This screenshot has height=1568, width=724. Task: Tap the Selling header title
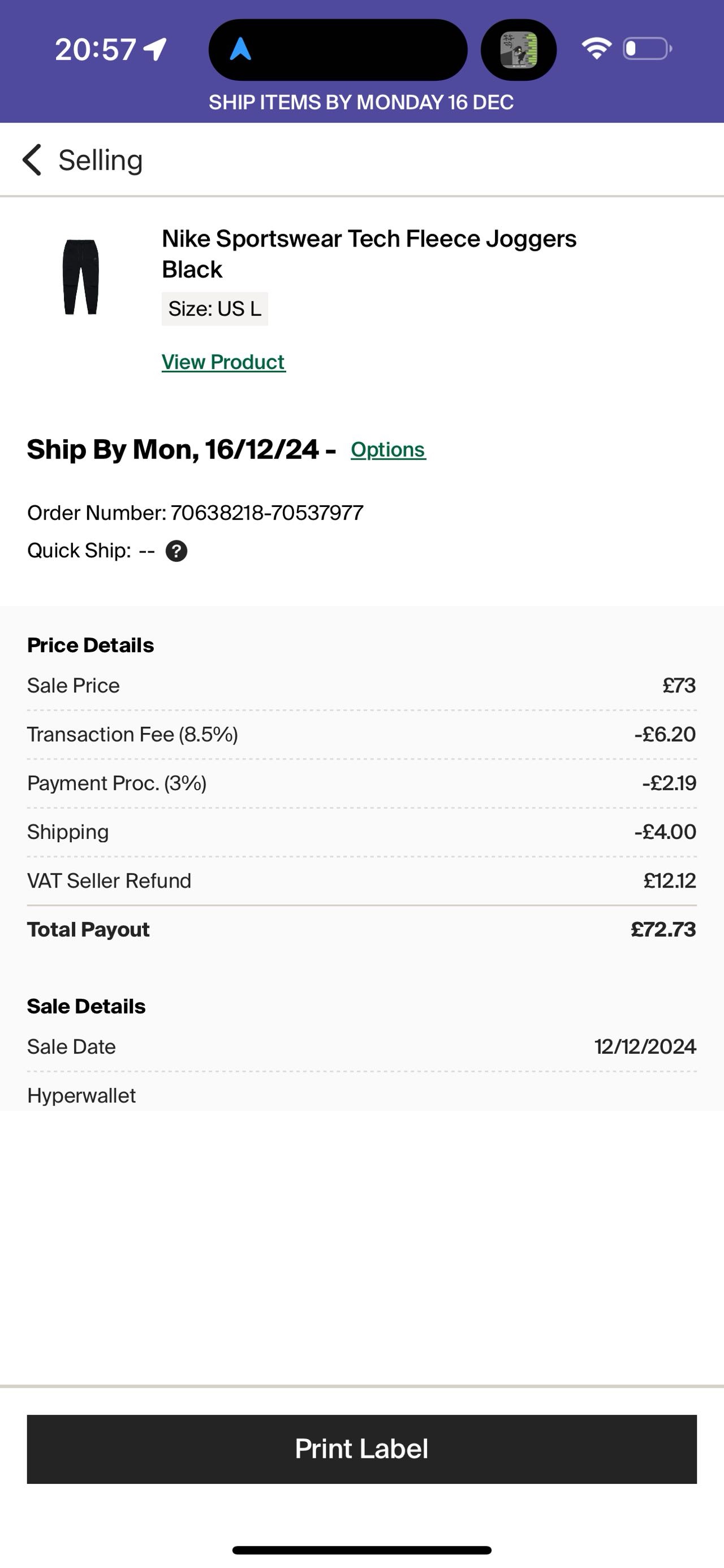(x=101, y=160)
